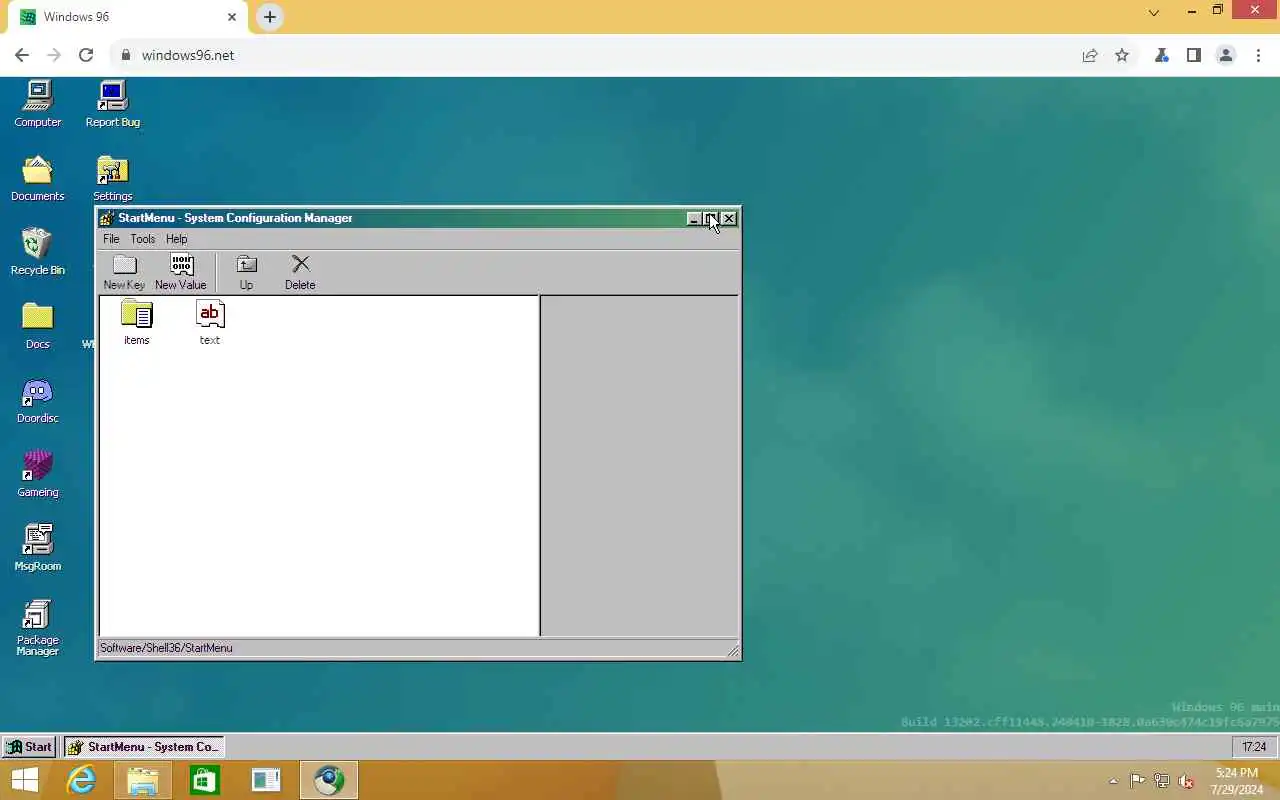Close the System Configuration Manager window

pos(729,218)
